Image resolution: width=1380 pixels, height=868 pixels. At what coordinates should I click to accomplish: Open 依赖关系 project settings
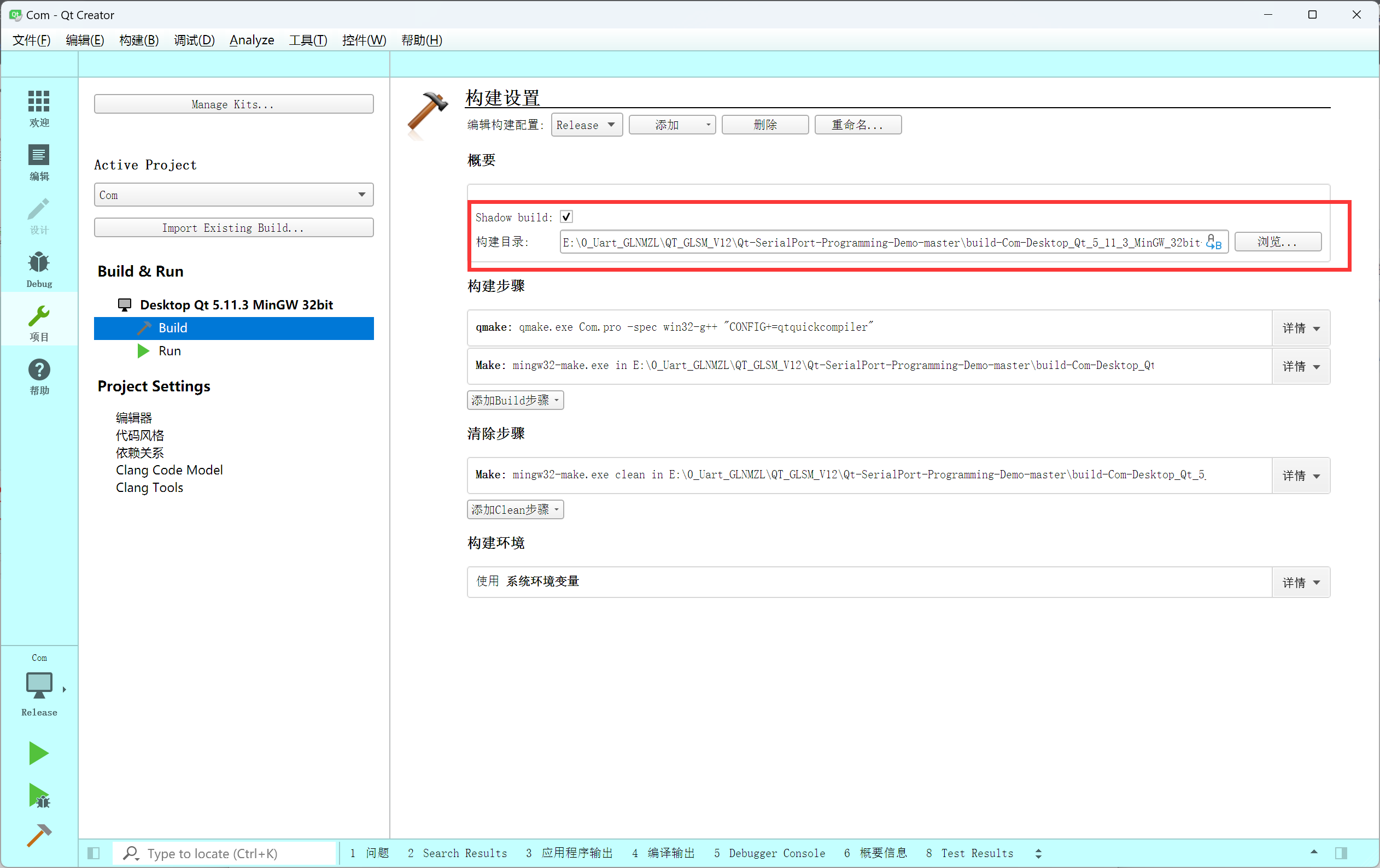point(140,453)
